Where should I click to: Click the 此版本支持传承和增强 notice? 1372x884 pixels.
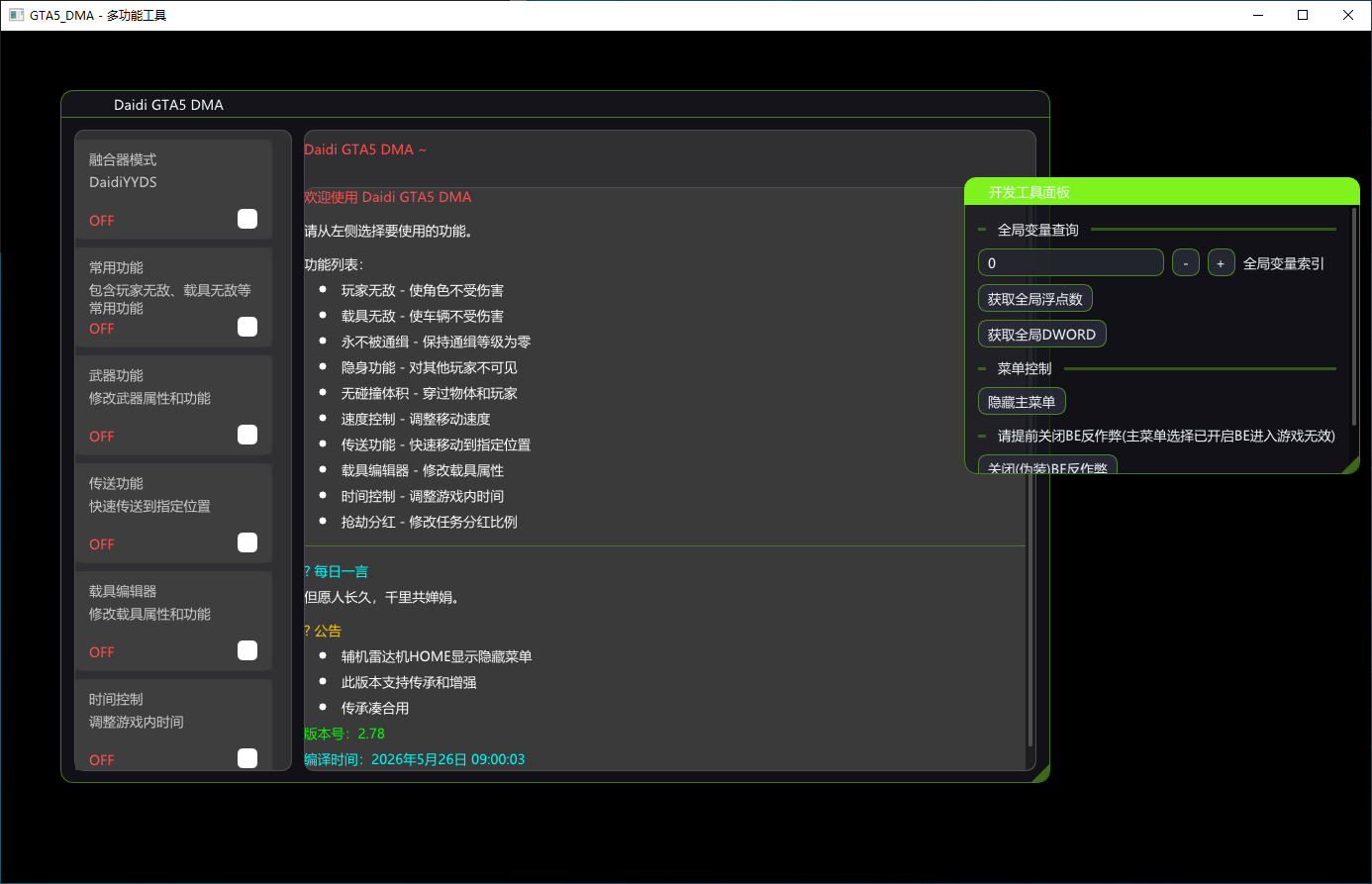point(409,682)
